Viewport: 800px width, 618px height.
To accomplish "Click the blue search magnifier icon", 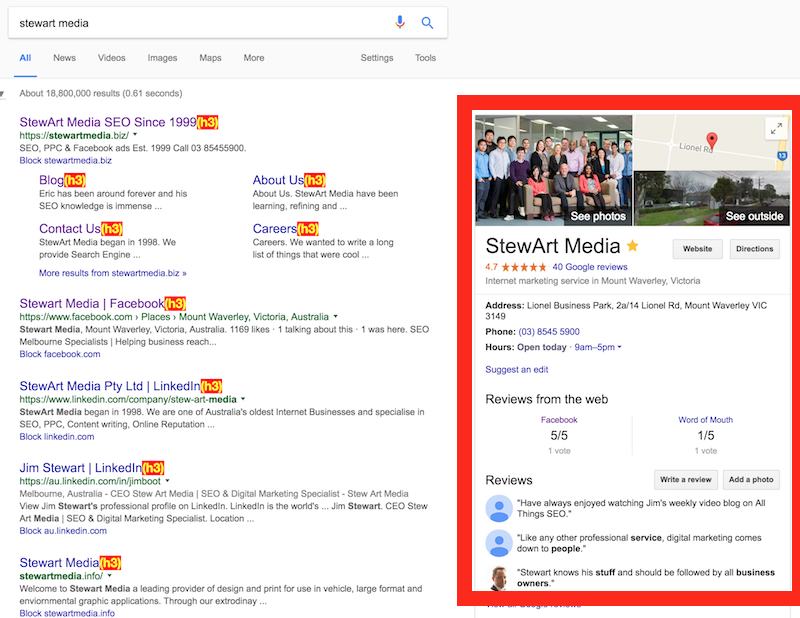I will (x=427, y=22).
